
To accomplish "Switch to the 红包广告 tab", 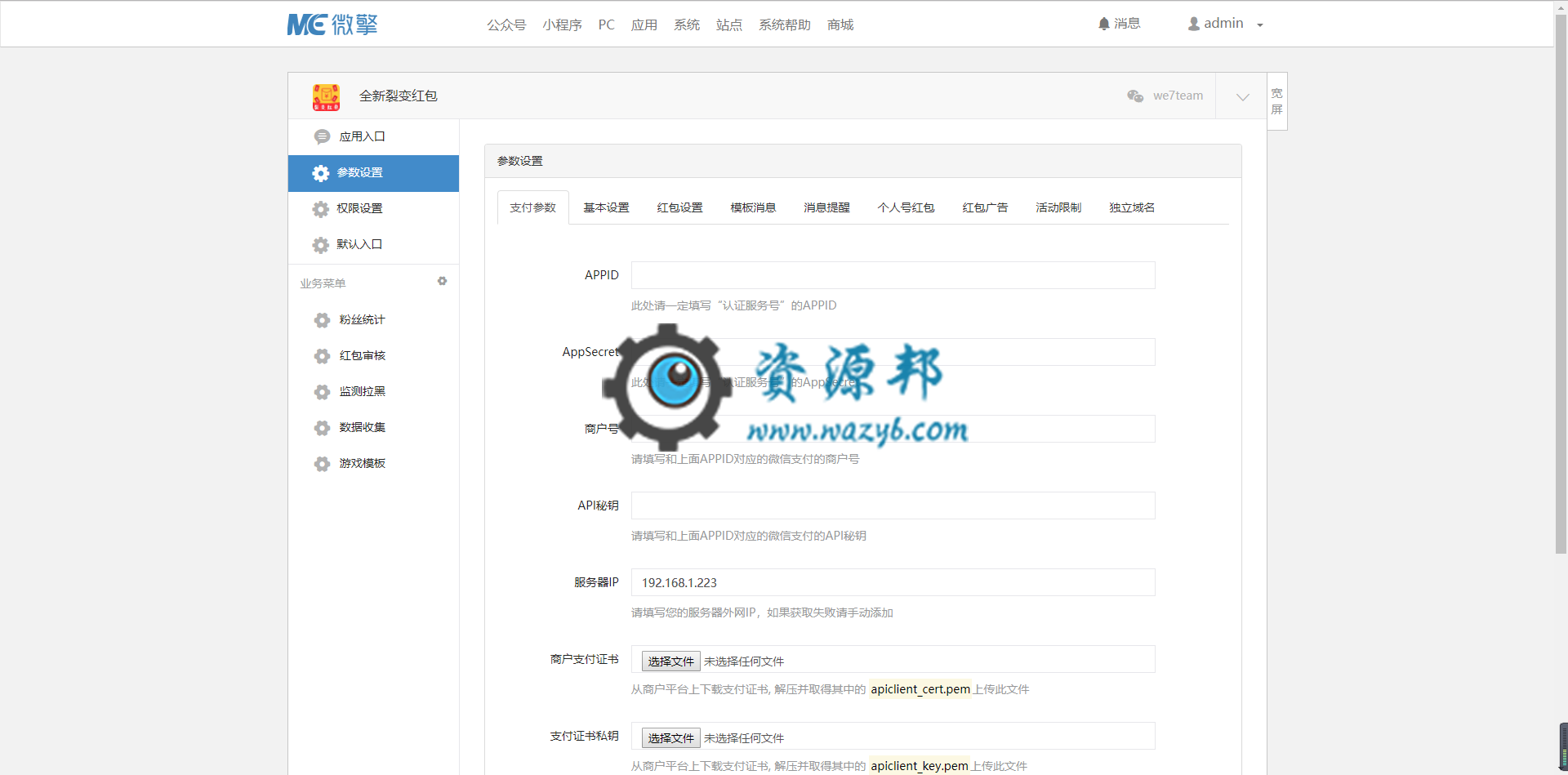I will [985, 208].
